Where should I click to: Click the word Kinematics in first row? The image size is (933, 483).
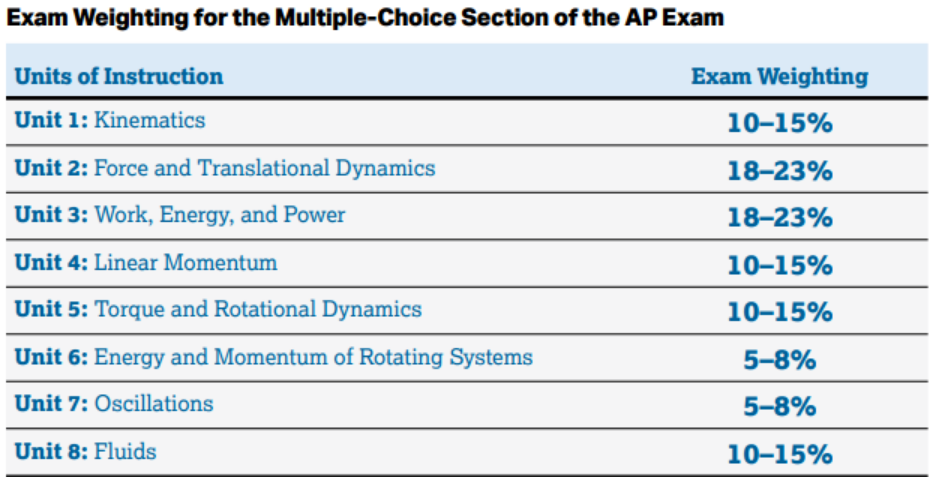[150, 121]
